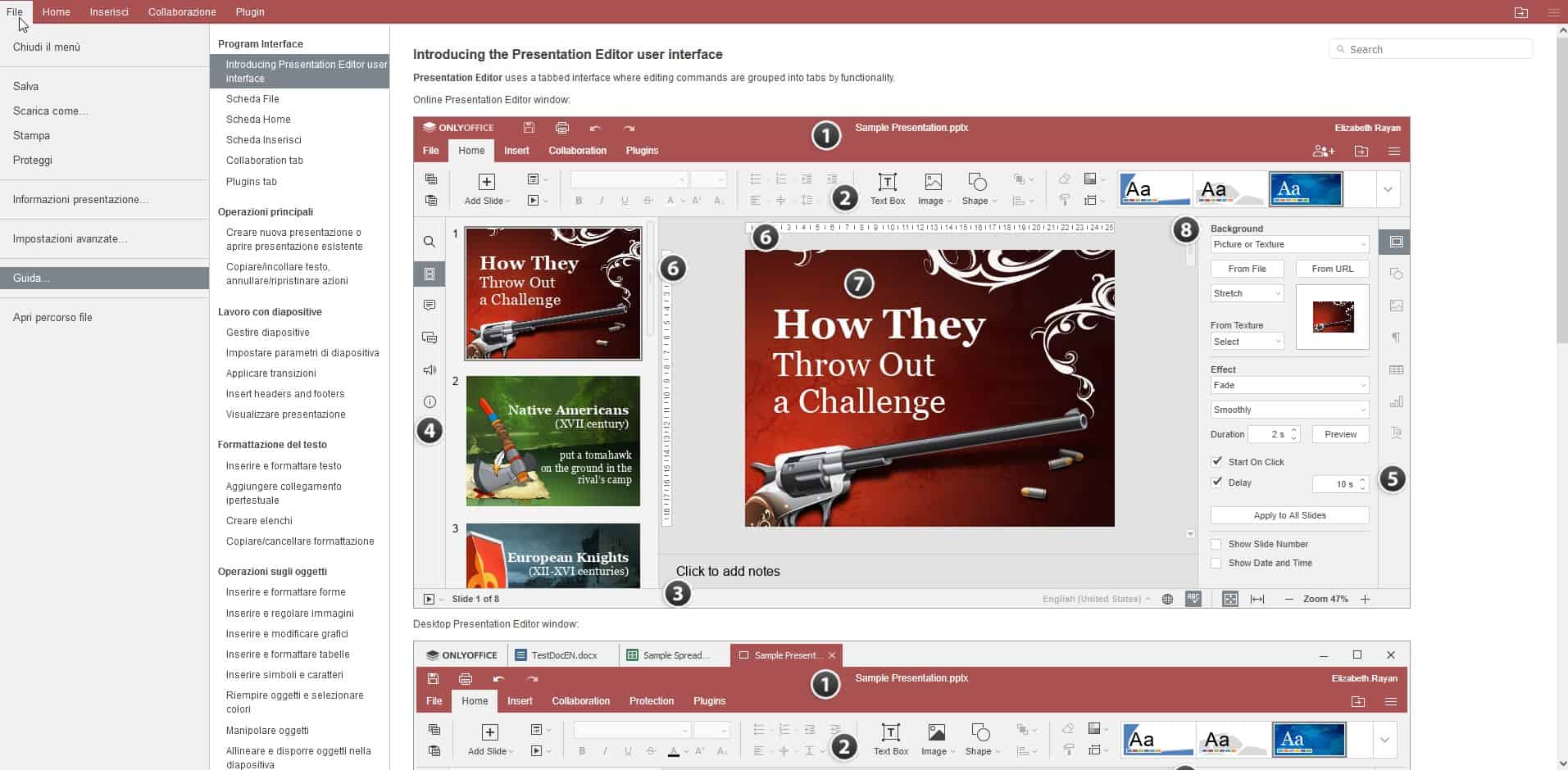Click the globe language icon in status bar

(1167, 599)
